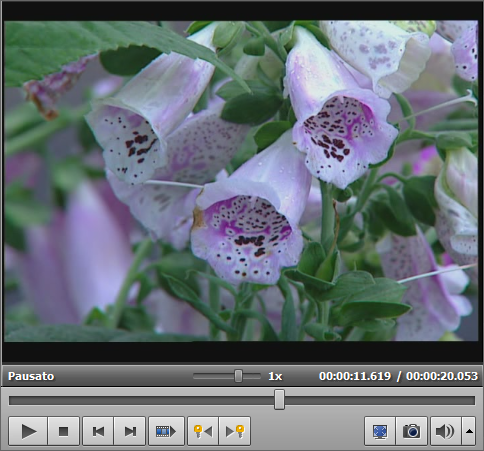Click the Stop button

pos(64,431)
